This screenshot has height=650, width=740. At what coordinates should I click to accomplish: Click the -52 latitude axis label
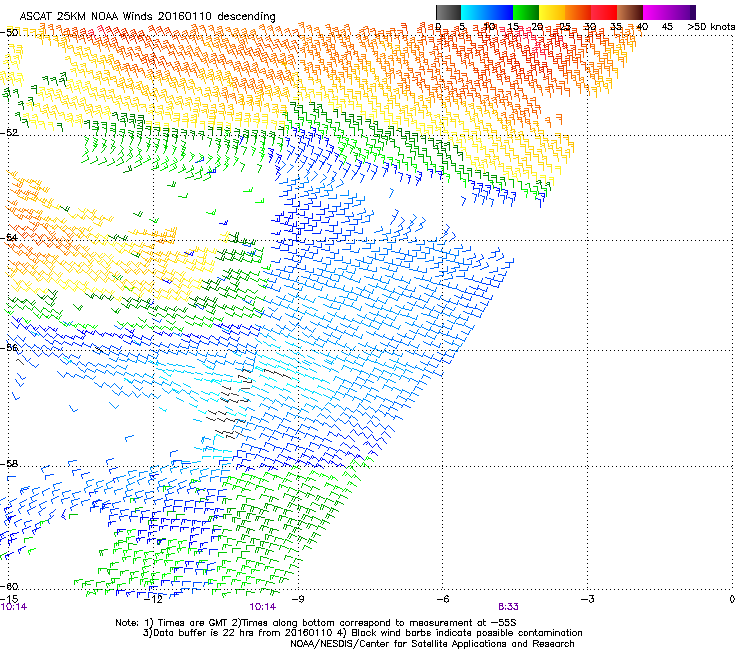click(x=9, y=133)
